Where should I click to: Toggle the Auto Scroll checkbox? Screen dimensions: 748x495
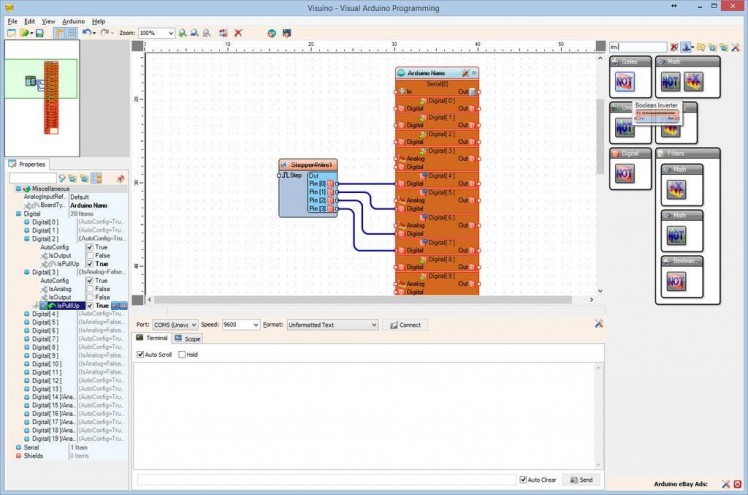[141, 354]
